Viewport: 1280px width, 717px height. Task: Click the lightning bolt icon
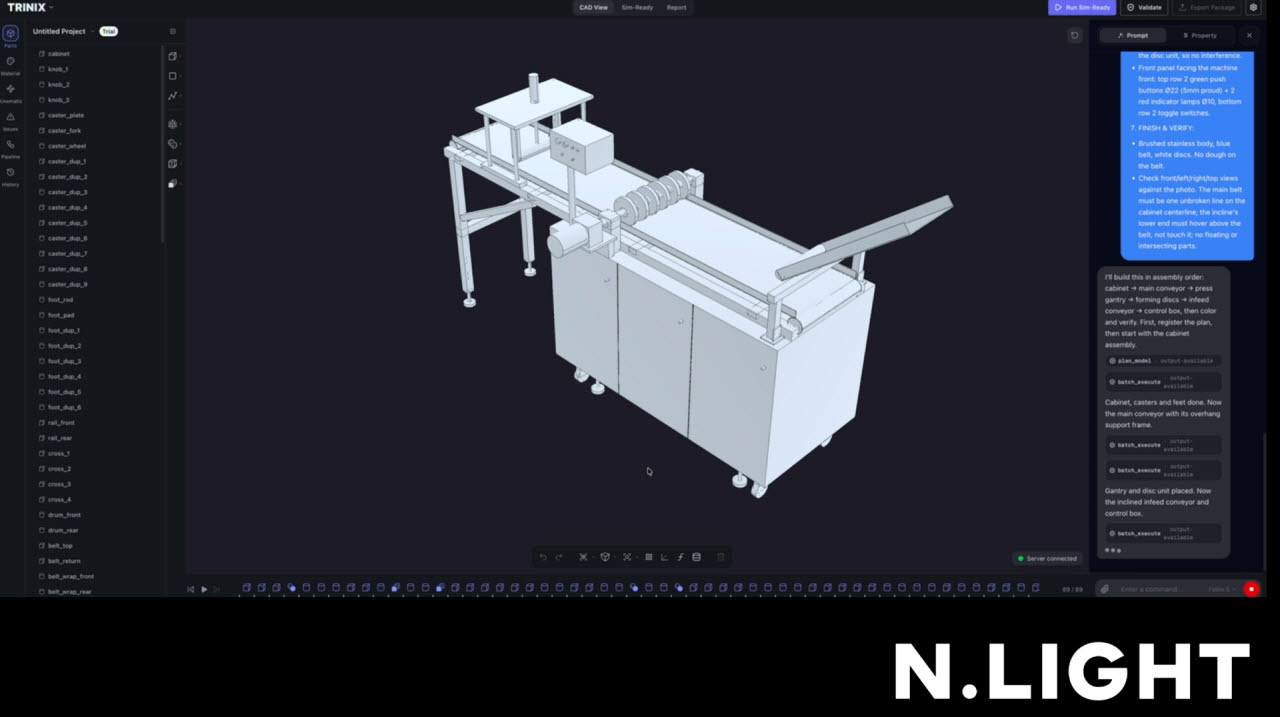coord(681,557)
